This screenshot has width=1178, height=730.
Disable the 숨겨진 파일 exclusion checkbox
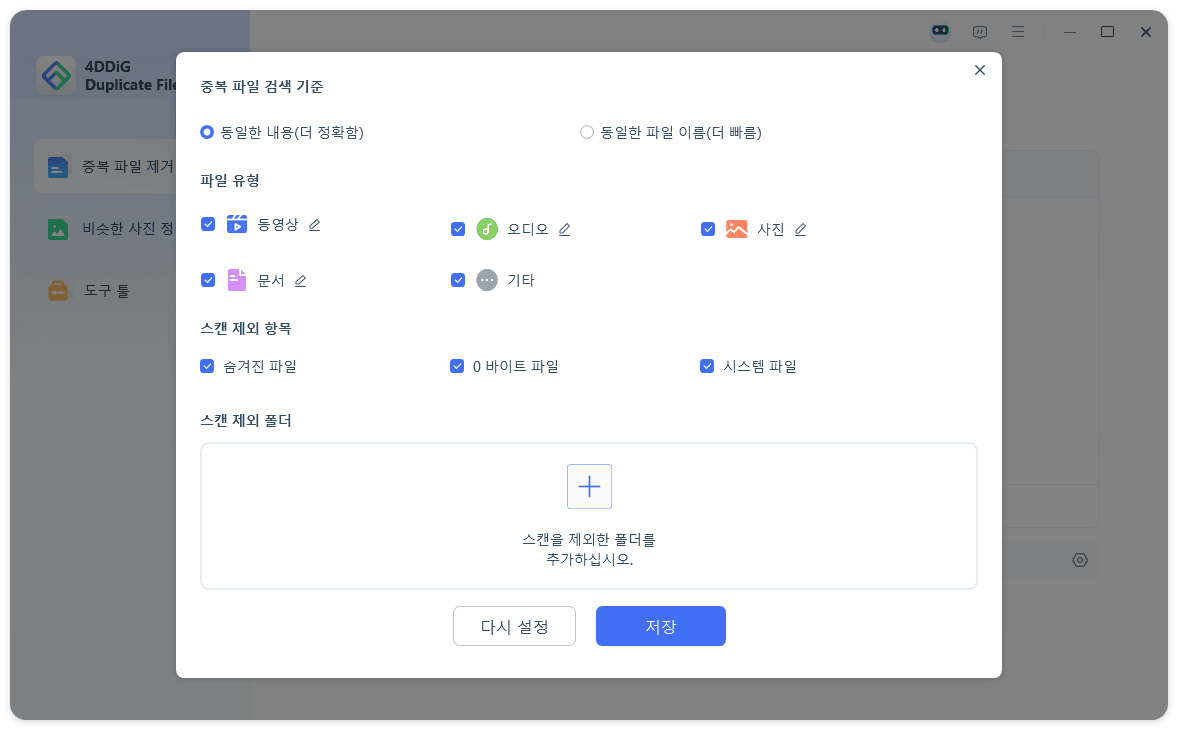[x=207, y=366]
